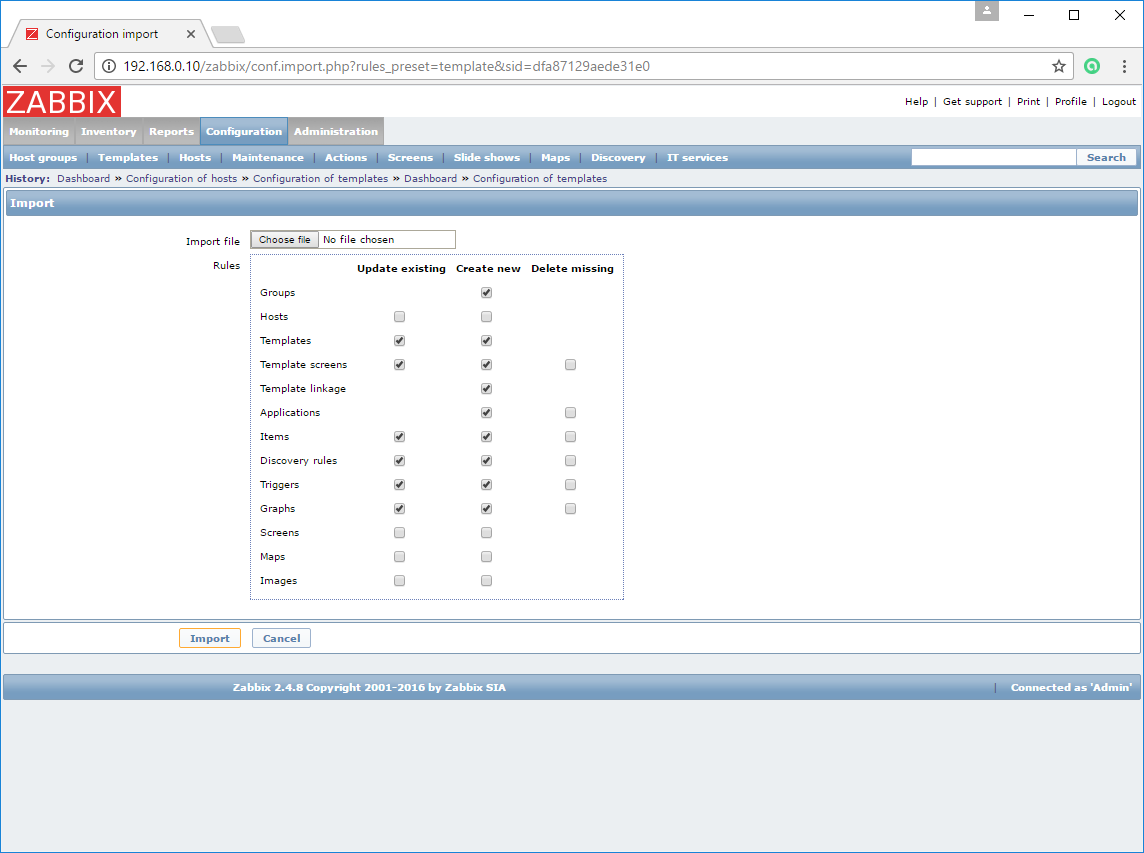
Task: Open the Configuration menu
Action: click(244, 131)
